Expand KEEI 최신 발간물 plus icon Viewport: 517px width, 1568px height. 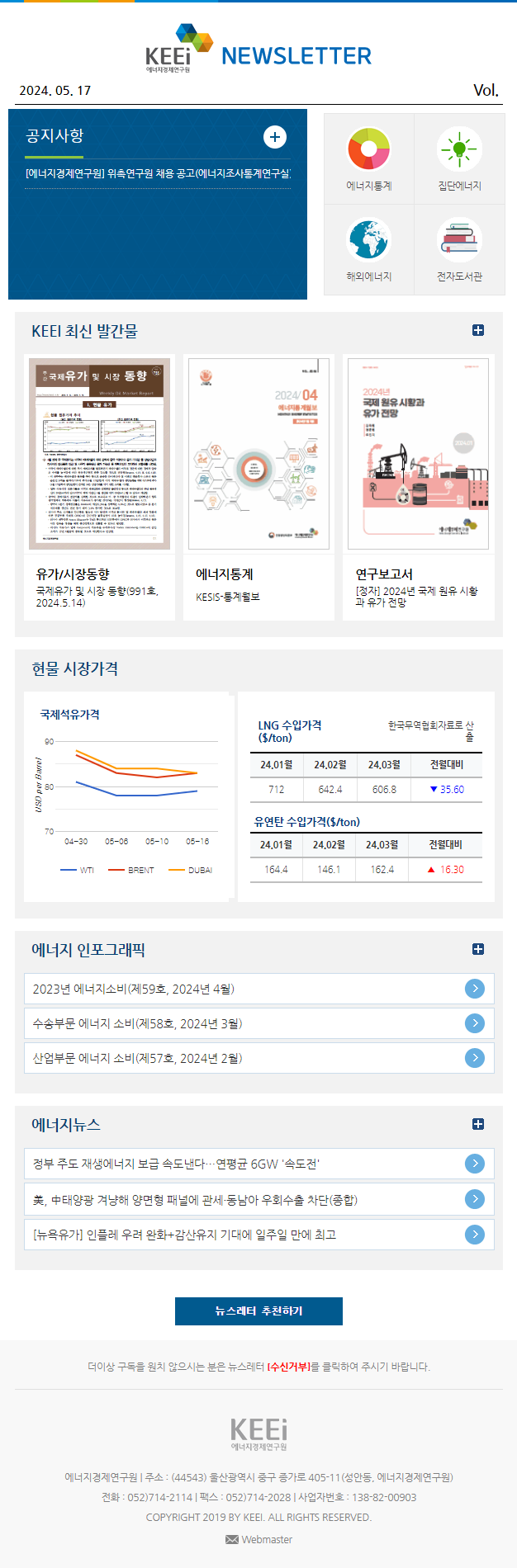tap(478, 330)
